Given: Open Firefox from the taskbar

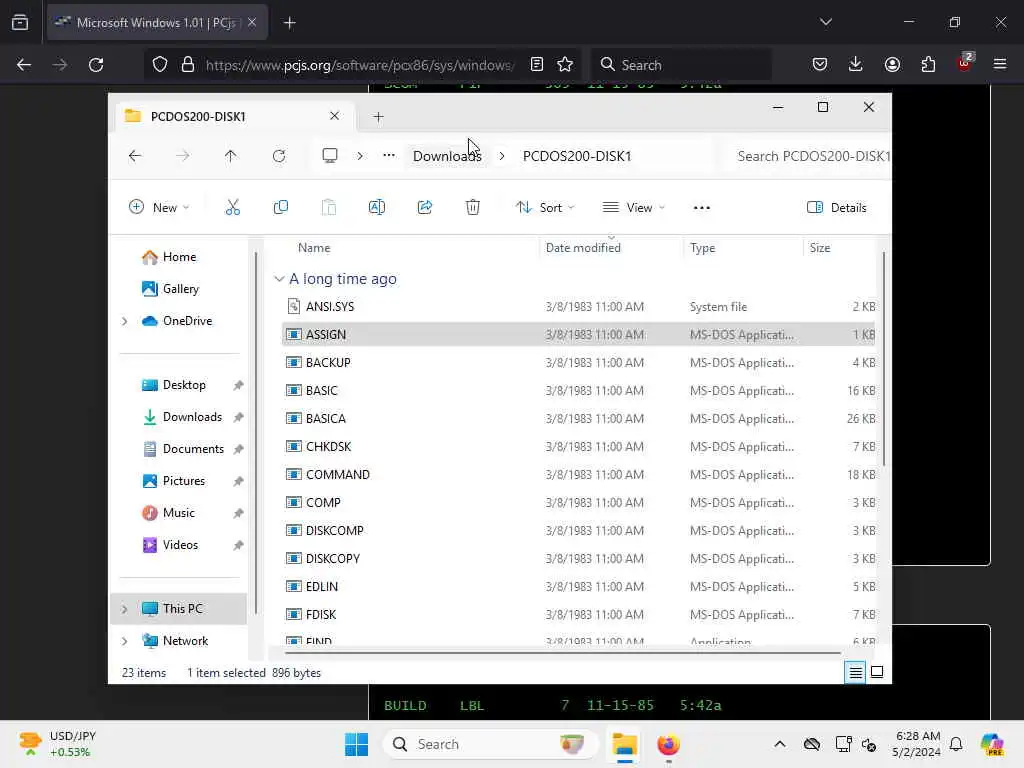Looking at the screenshot, I should tap(668, 744).
